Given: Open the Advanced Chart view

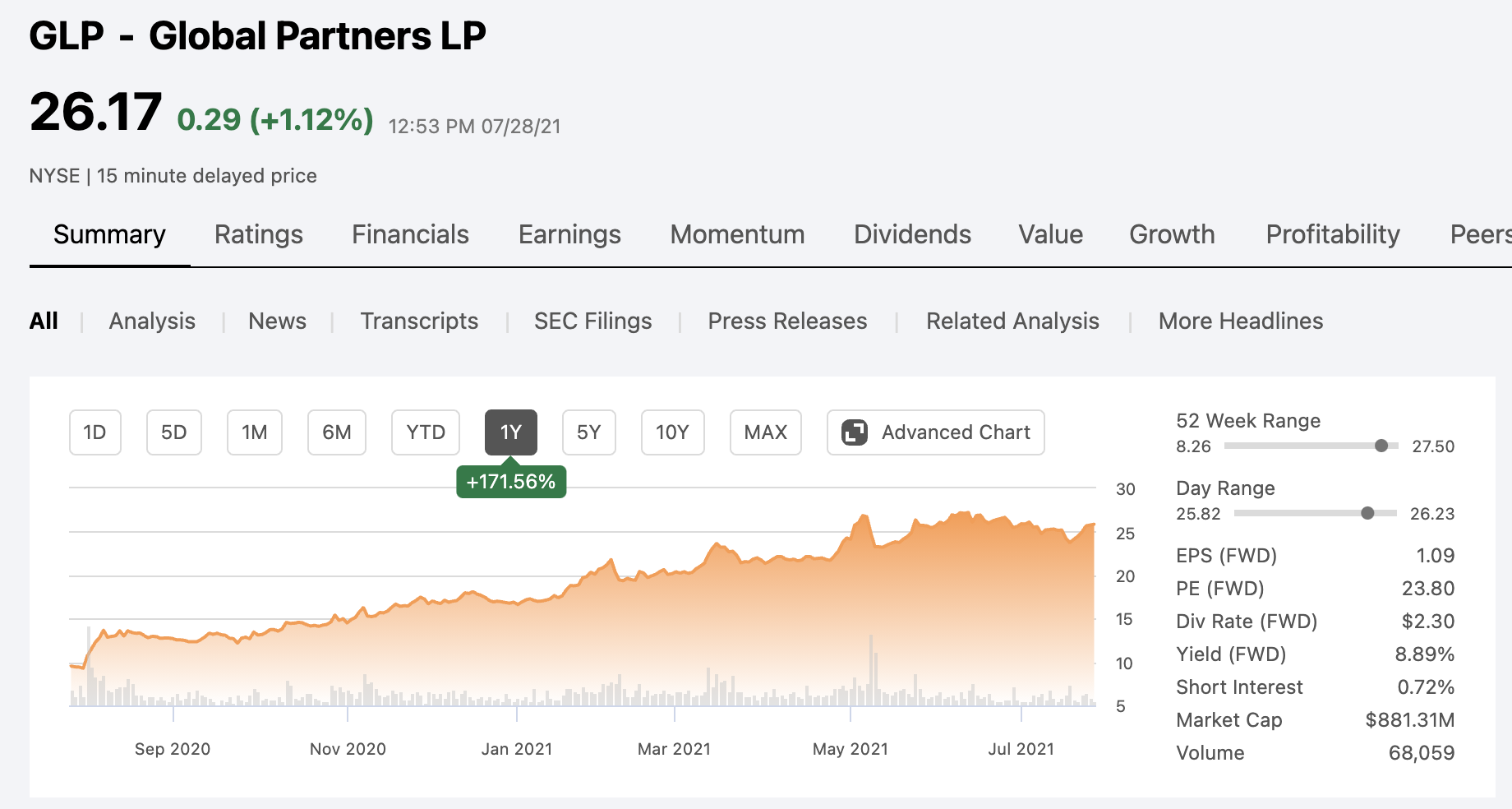Looking at the screenshot, I should 935,432.
